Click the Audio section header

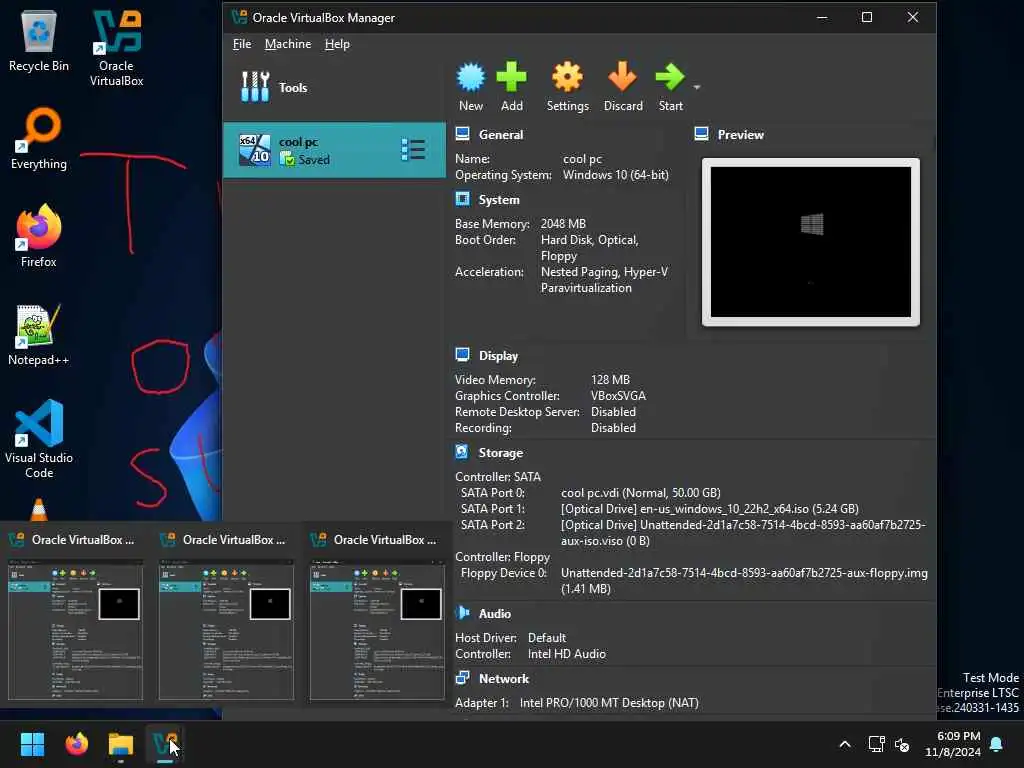point(494,614)
